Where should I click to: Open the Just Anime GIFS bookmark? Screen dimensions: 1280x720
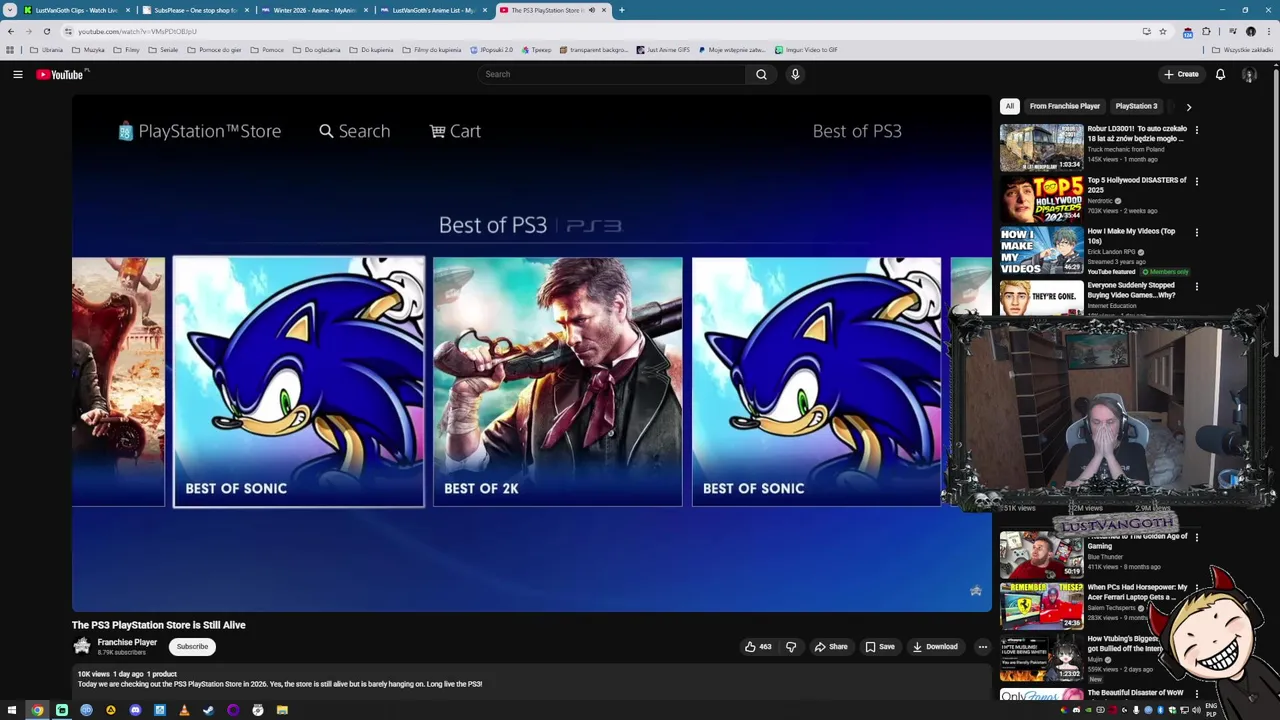(662, 49)
